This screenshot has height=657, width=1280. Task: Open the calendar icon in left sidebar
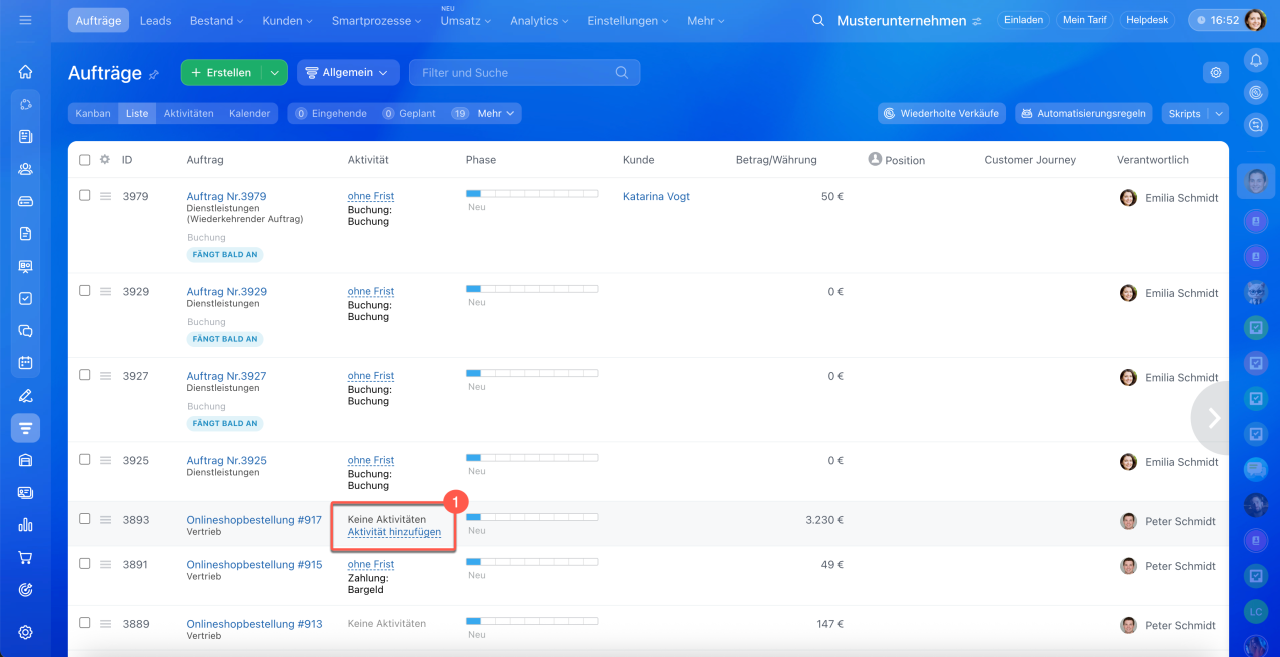click(x=26, y=362)
